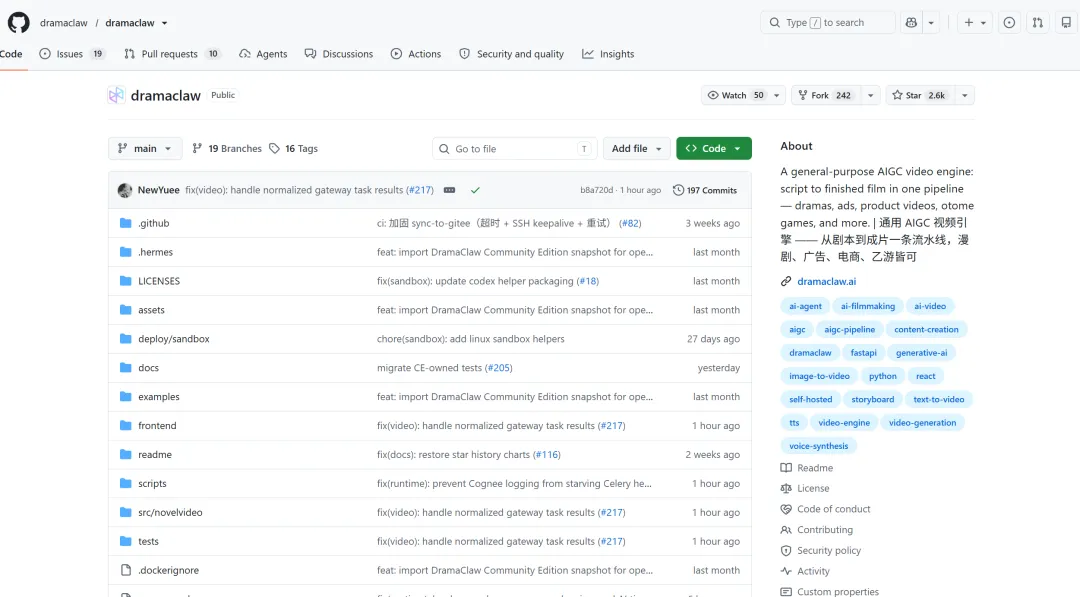
Task: Click the history clock icon by 197 Commits
Action: pyautogui.click(x=678, y=190)
